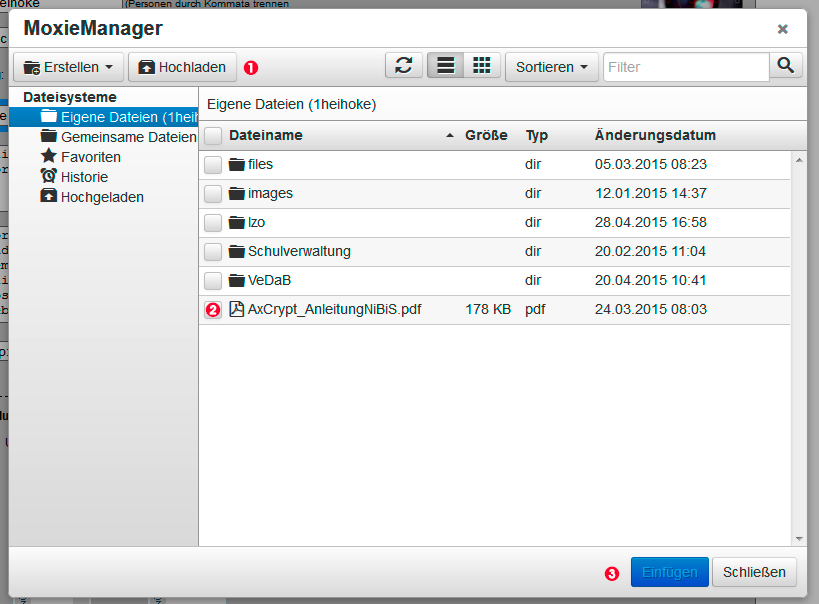Sort by the Größe column header

(x=486, y=135)
